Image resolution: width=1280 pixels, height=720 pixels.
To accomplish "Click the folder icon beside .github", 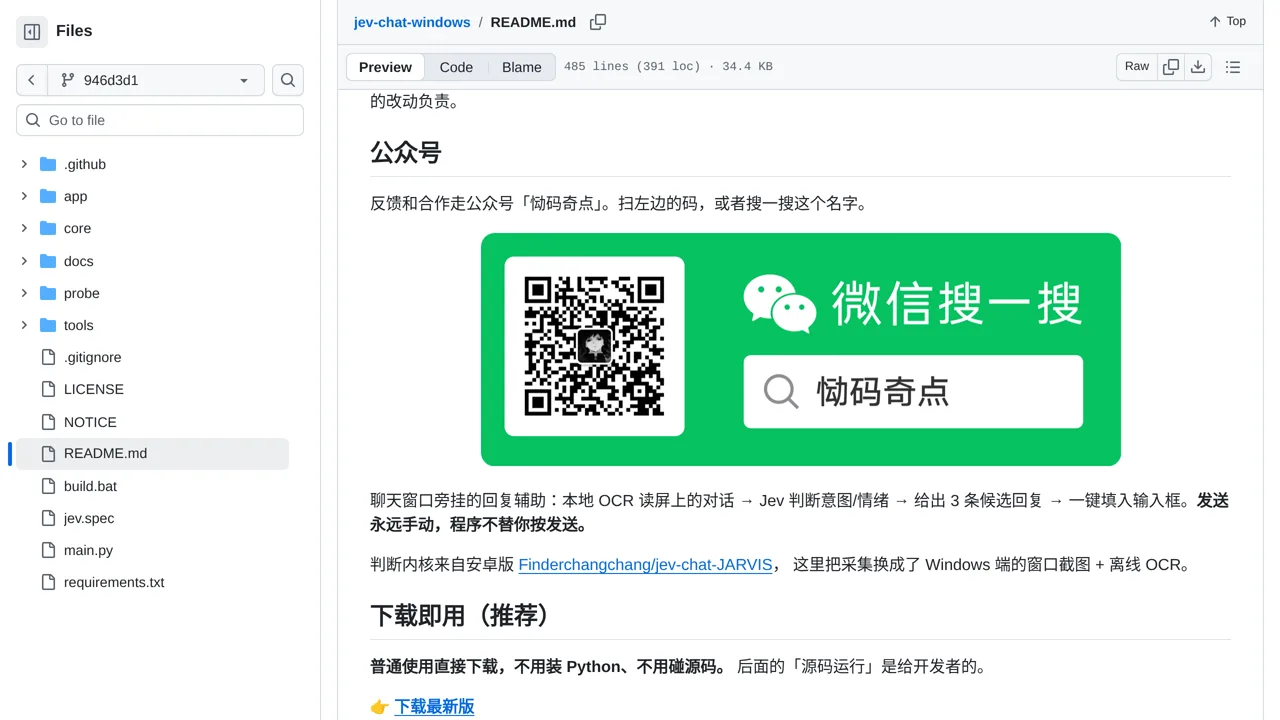I will (48, 164).
